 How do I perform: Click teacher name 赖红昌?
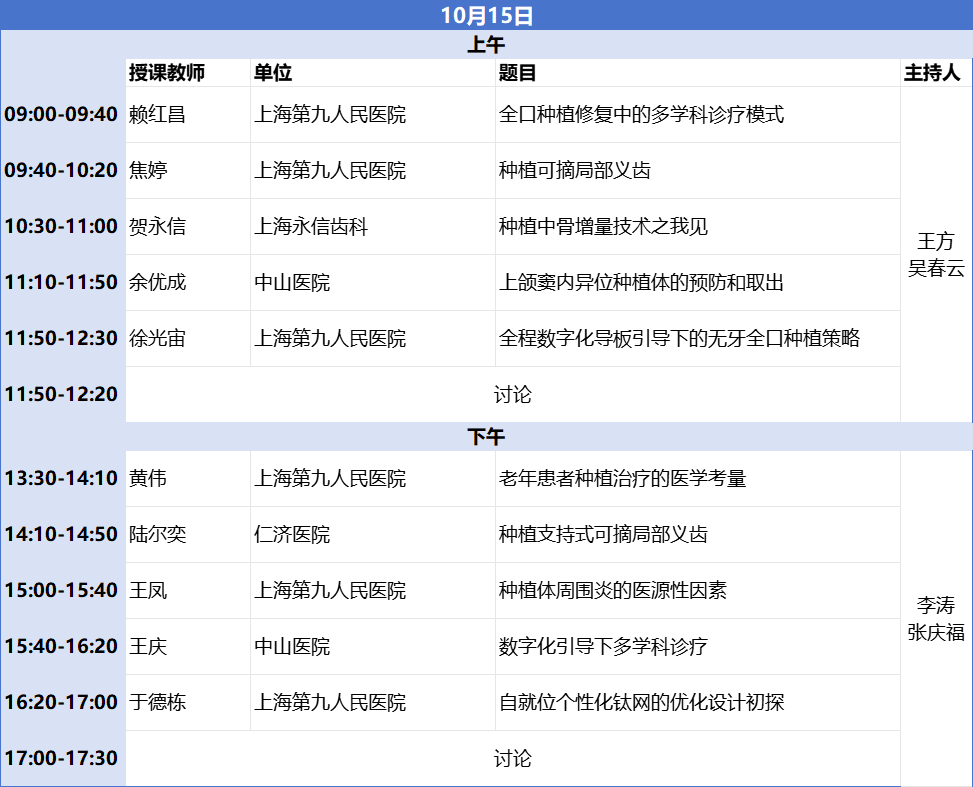(x=157, y=114)
